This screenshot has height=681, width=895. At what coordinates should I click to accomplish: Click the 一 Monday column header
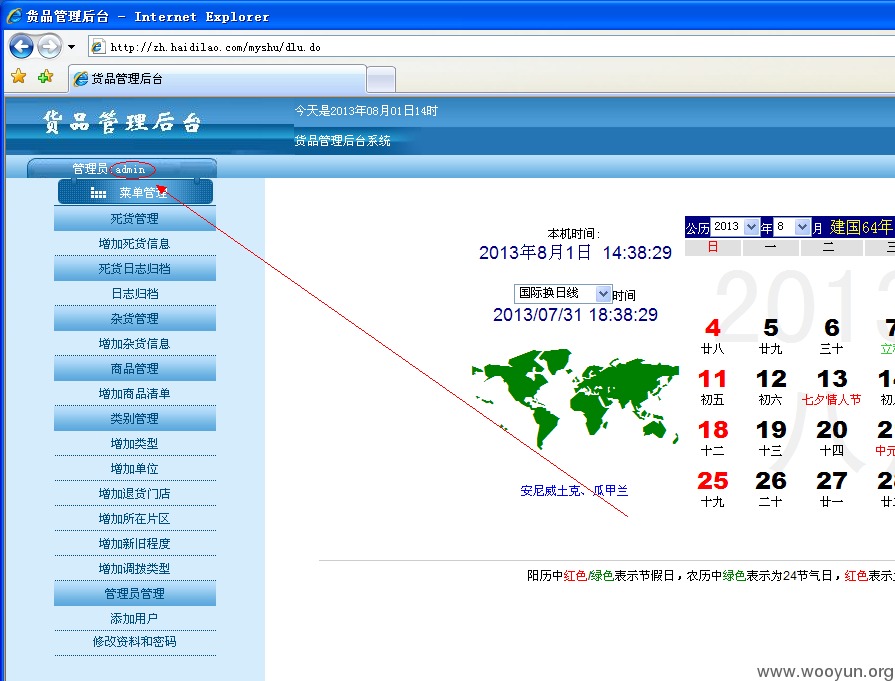click(771, 247)
